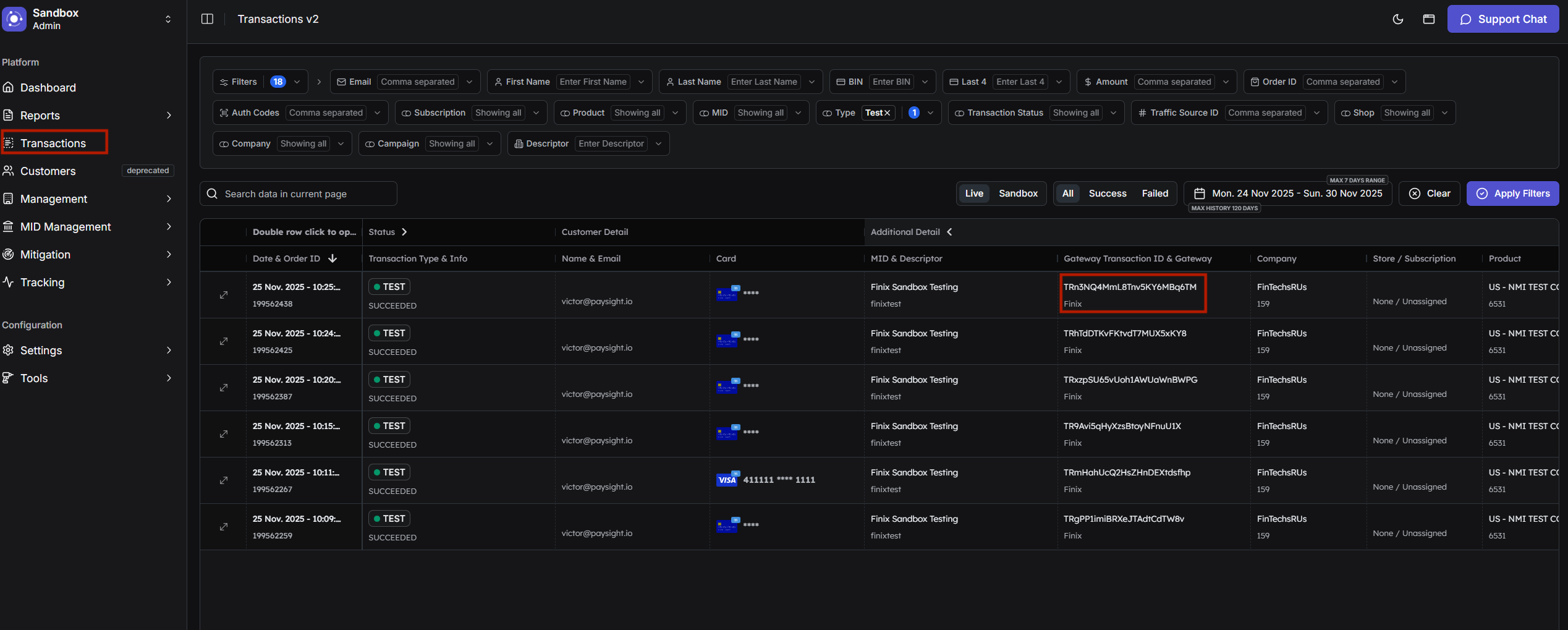Switch environment to Sandbox
Image resolution: width=1568 pixels, height=630 pixels.
tap(1018, 193)
